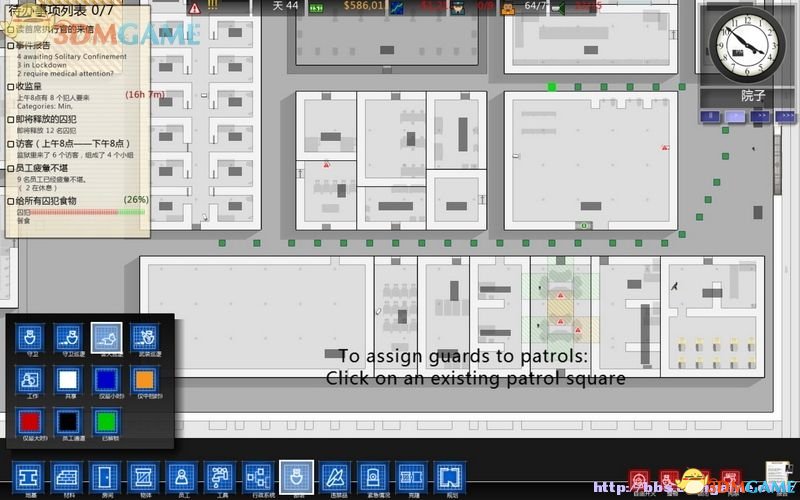Click the red danger warning triangle icon
Image resolution: width=800 pixels, height=500 pixels.
pos(194,8)
